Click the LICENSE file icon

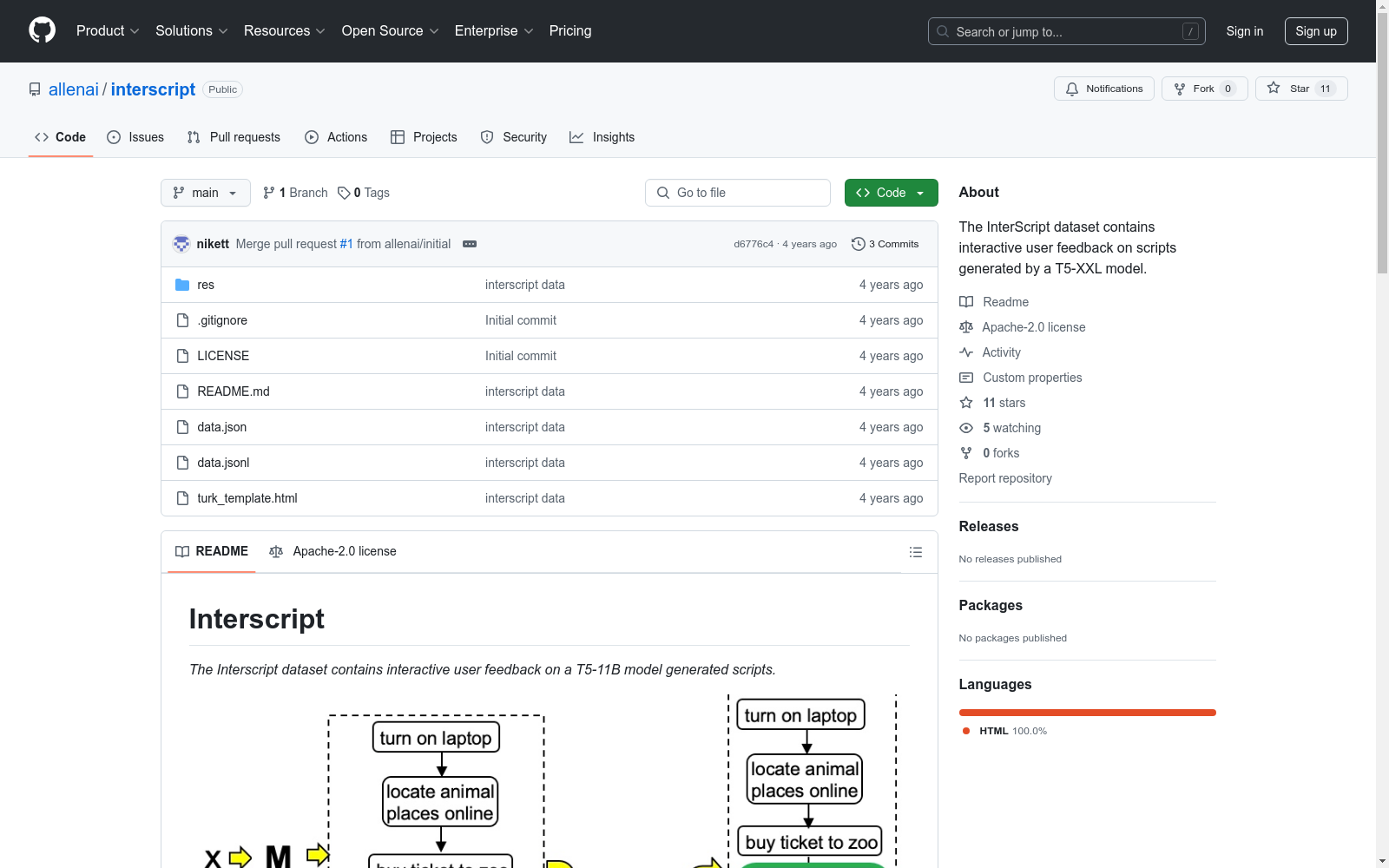pyautogui.click(x=182, y=356)
